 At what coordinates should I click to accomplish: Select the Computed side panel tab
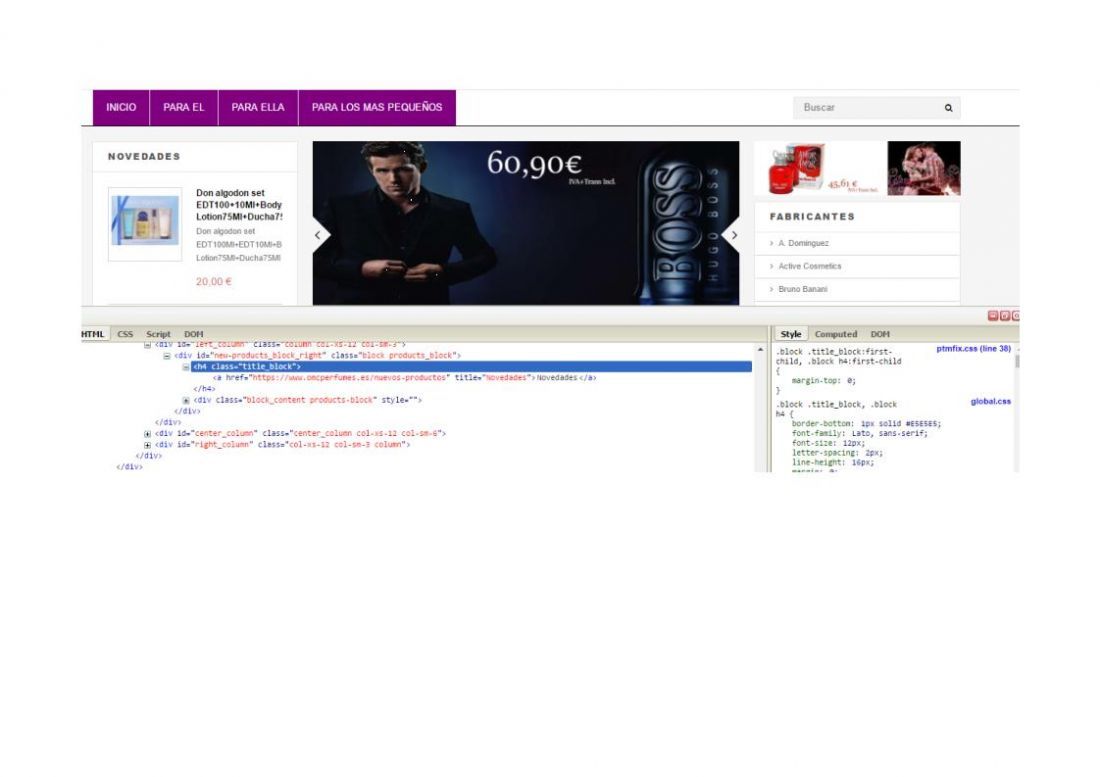(836, 334)
